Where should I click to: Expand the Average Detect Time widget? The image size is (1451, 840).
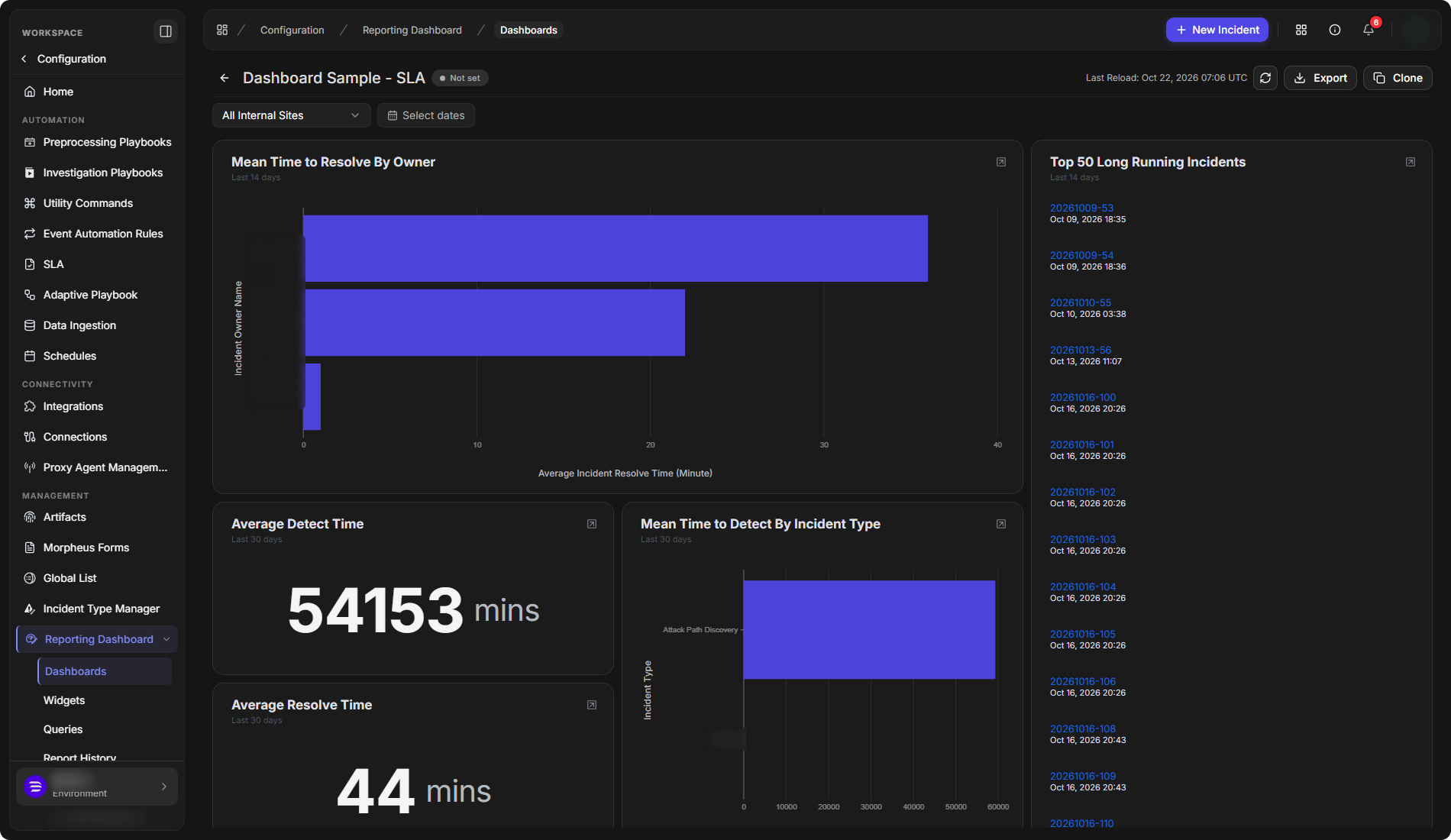[x=592, y=524]
